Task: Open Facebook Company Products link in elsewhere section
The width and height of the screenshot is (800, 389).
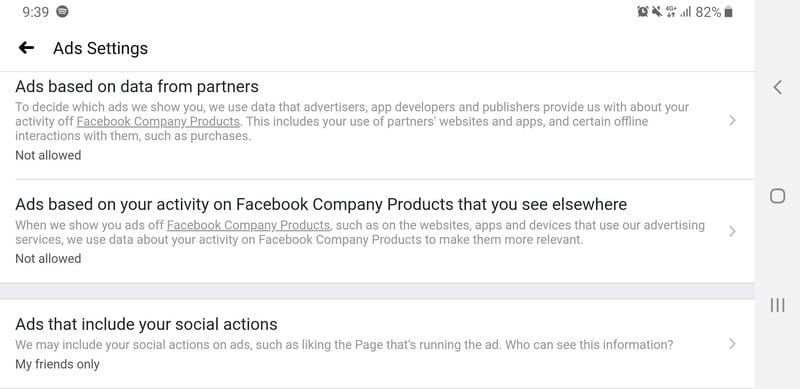Action: click(x=248, y=225)
